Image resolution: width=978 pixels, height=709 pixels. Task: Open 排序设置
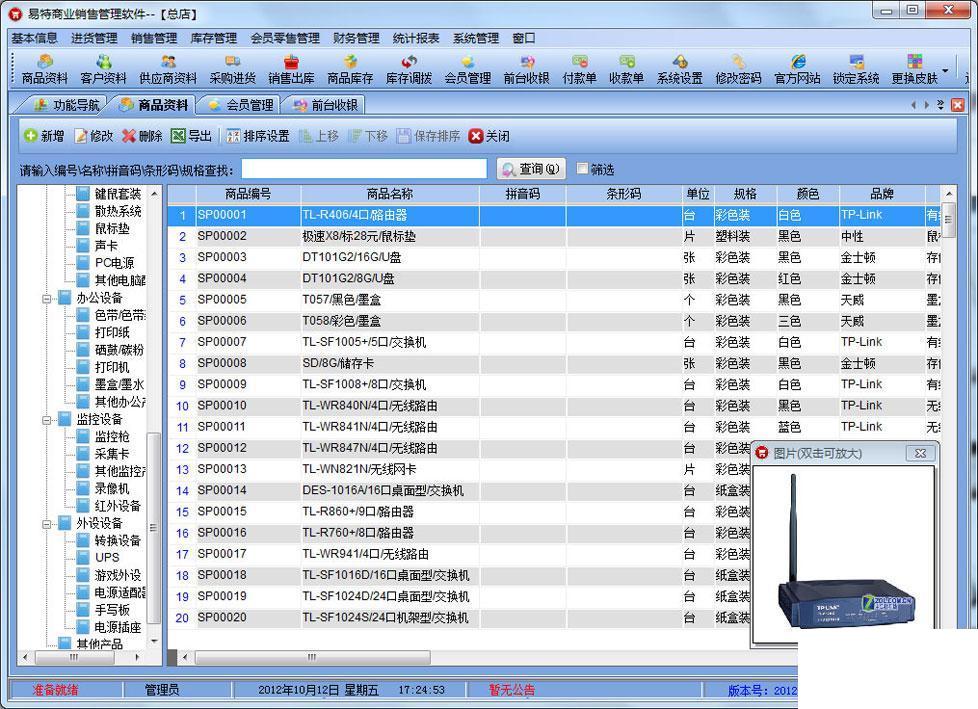point(258,136)
